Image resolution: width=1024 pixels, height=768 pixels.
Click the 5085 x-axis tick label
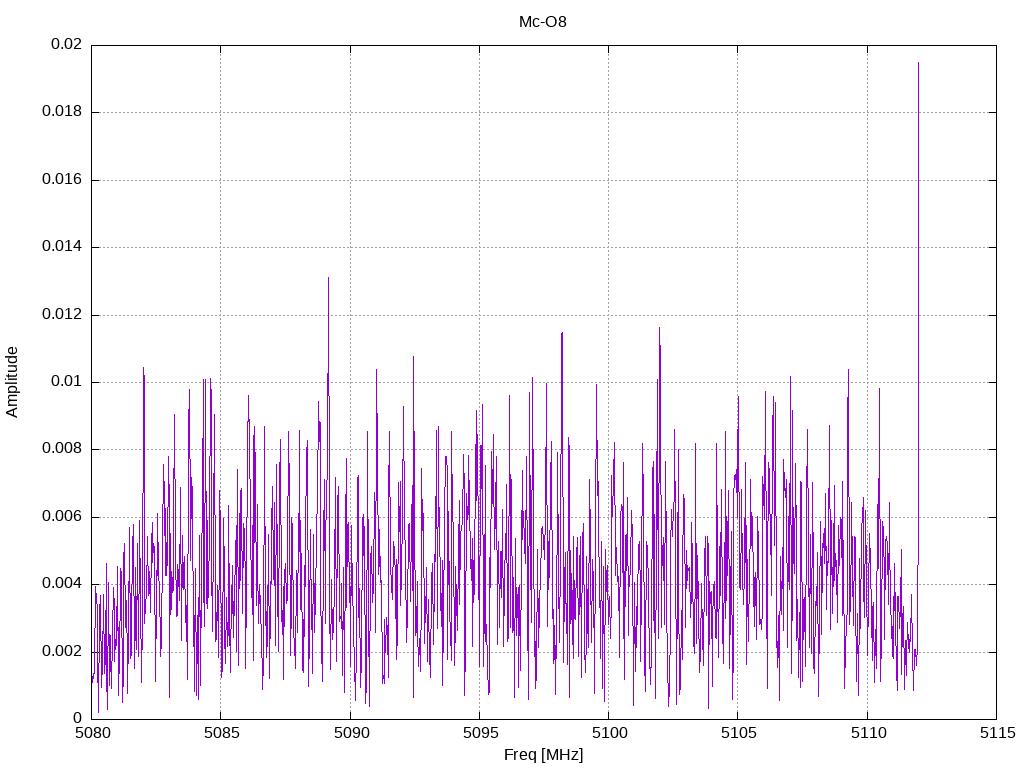(x=221, y=733)
